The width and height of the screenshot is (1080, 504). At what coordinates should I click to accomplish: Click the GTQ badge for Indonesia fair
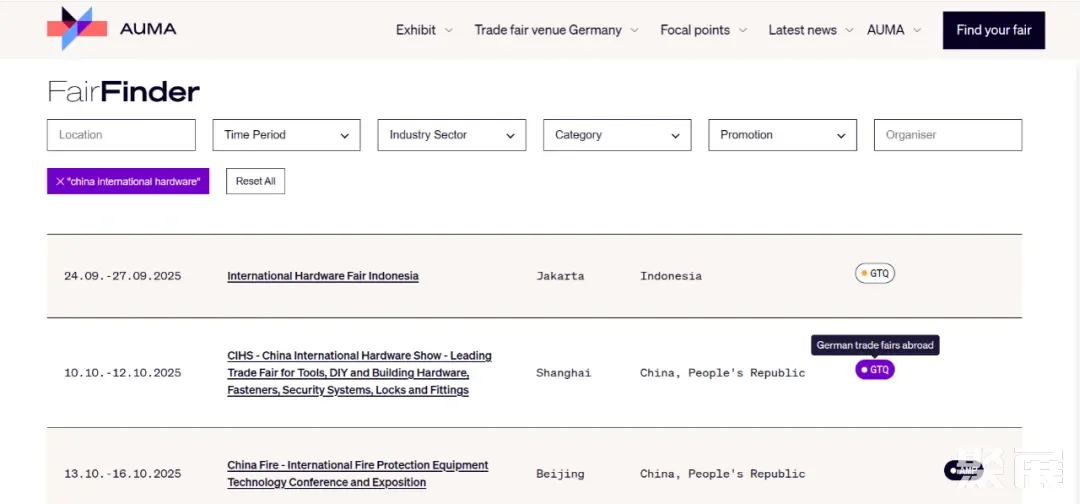tap(875, 273)
